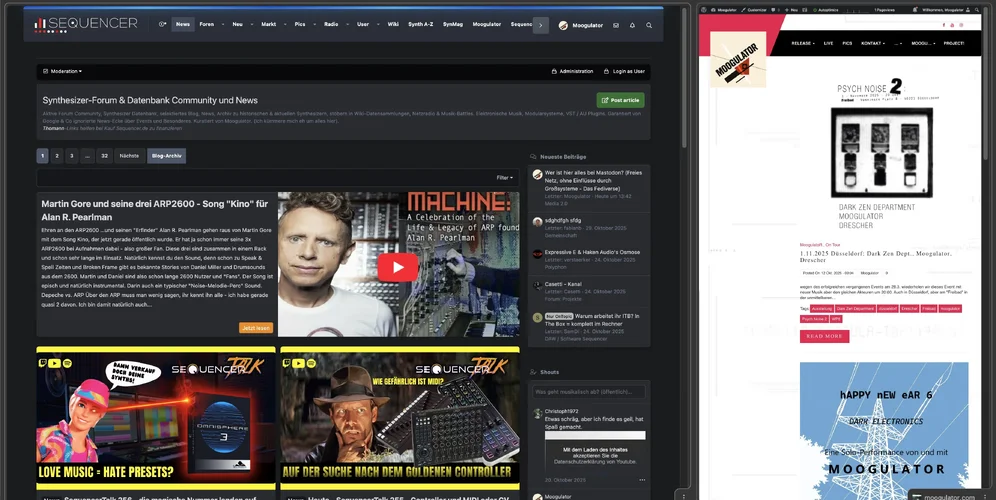Expand the Foren menu dropdown arrow

pos(222,25)
